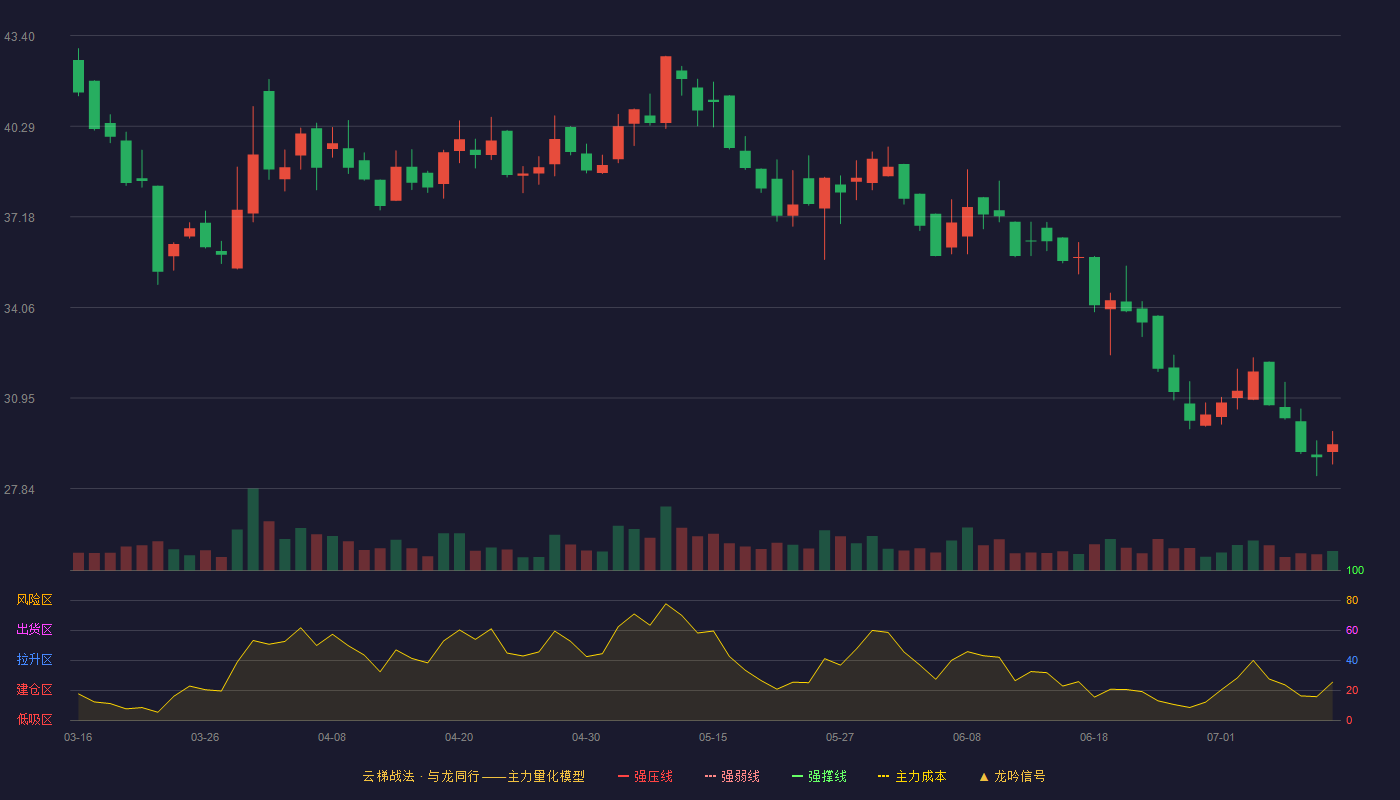Select the 04-08 date label
The image size is (1400, 800).
point(332,737)
